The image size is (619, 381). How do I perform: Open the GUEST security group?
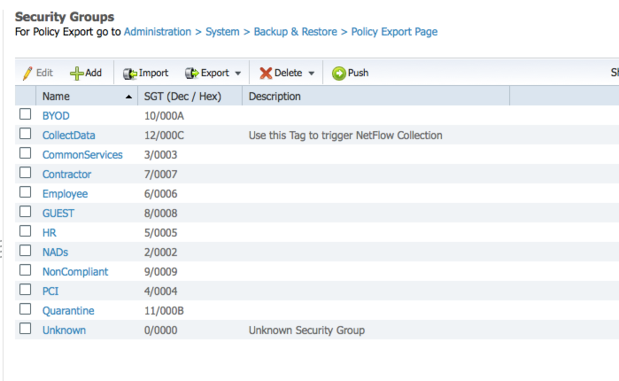[x=58, y=214]
